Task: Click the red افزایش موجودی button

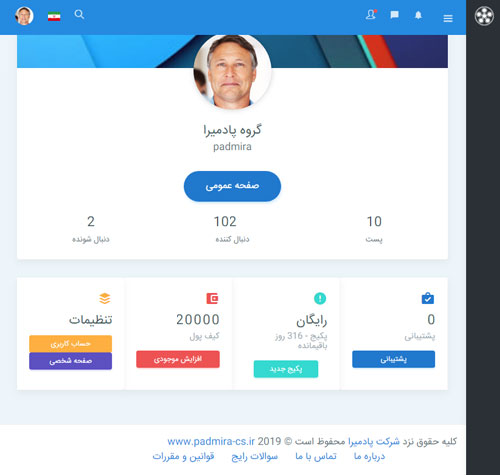Action: [x=178, y=359]
